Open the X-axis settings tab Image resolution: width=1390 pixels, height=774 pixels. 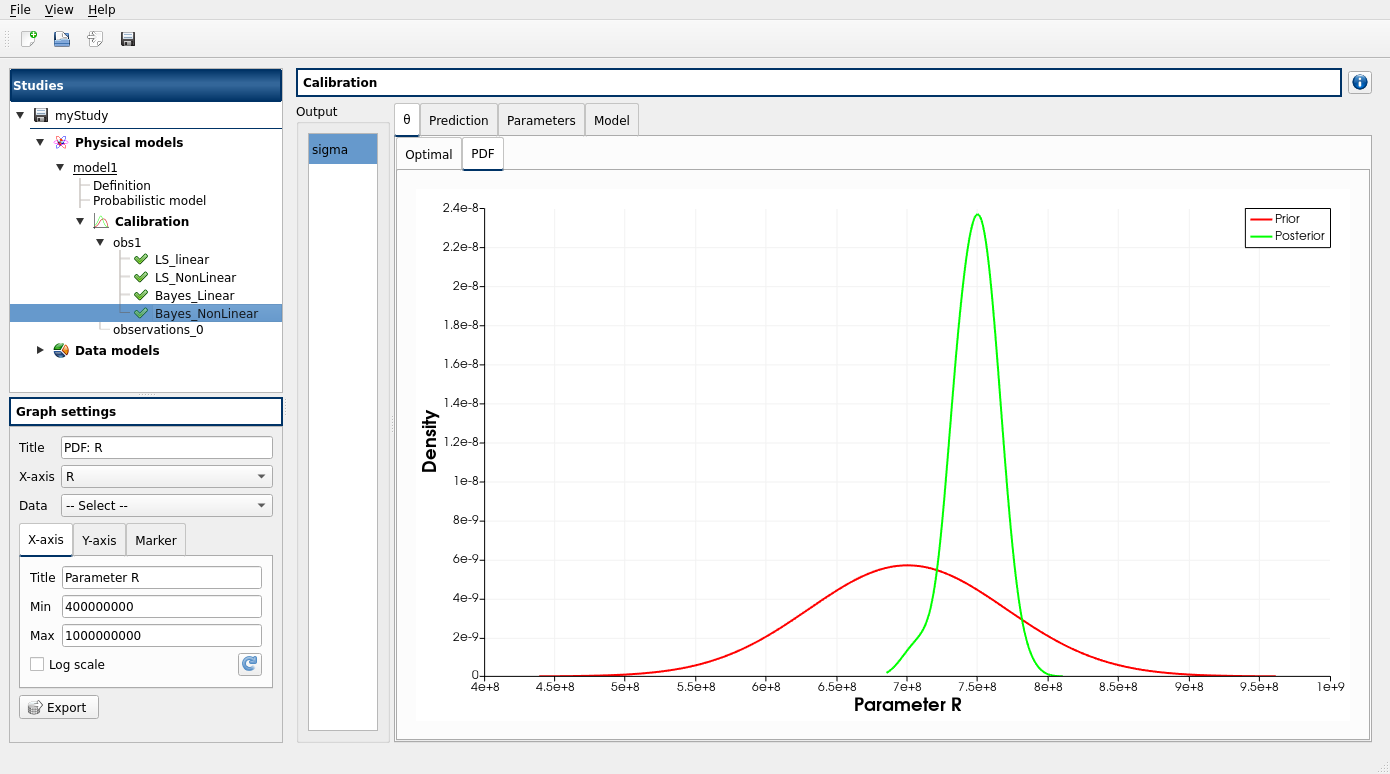click(46, 539)
